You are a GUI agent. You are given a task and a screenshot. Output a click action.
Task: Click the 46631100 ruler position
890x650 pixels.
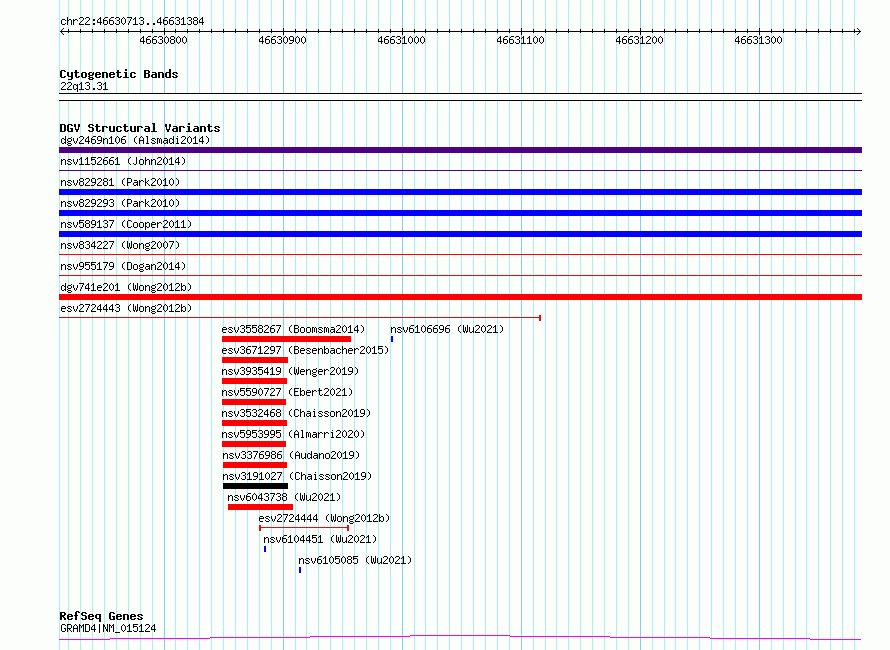pyautogui.click(x=520, y=40)
